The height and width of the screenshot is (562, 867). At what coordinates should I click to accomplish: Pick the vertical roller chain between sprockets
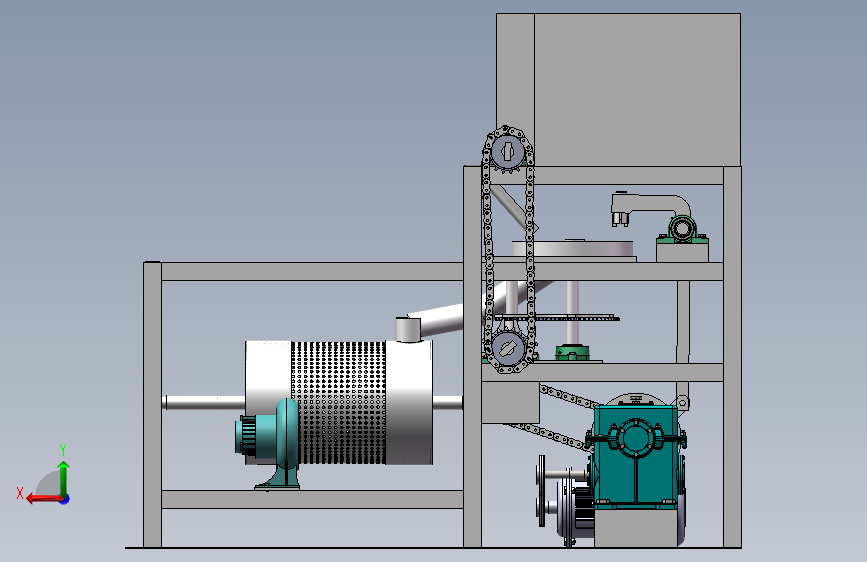point(509,250)
